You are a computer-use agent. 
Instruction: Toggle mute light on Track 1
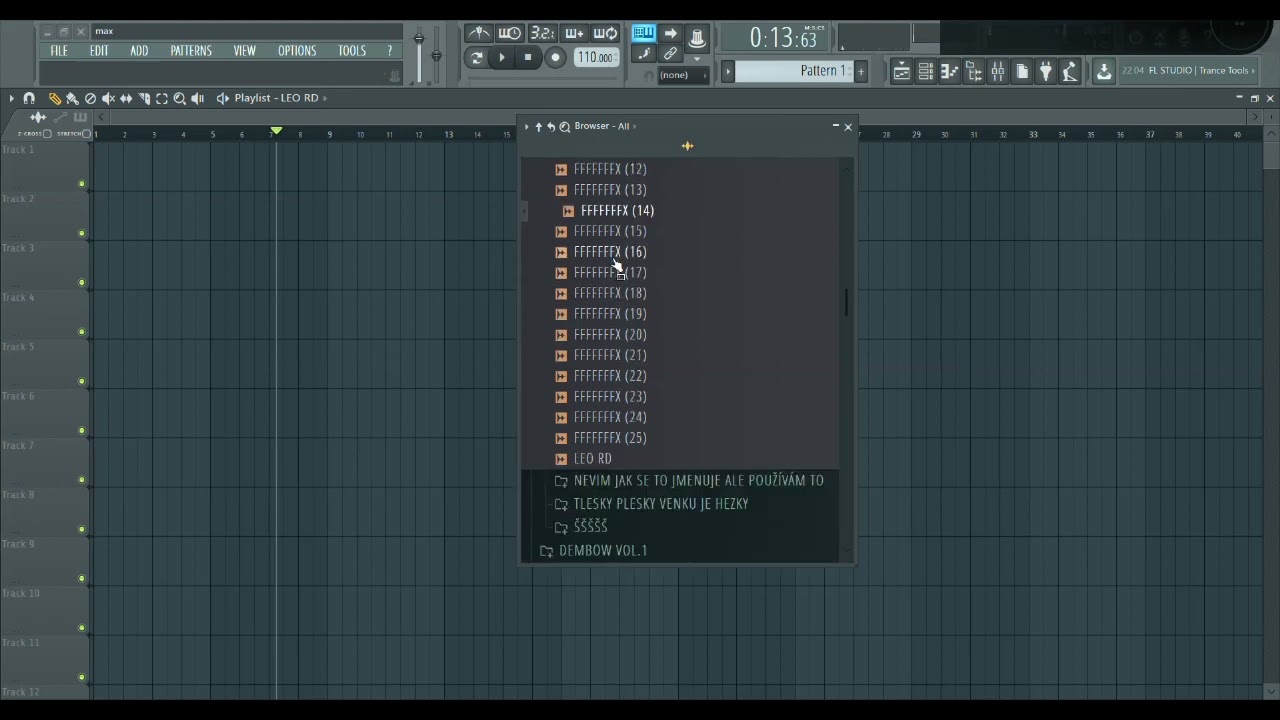[x=82, y=184]
